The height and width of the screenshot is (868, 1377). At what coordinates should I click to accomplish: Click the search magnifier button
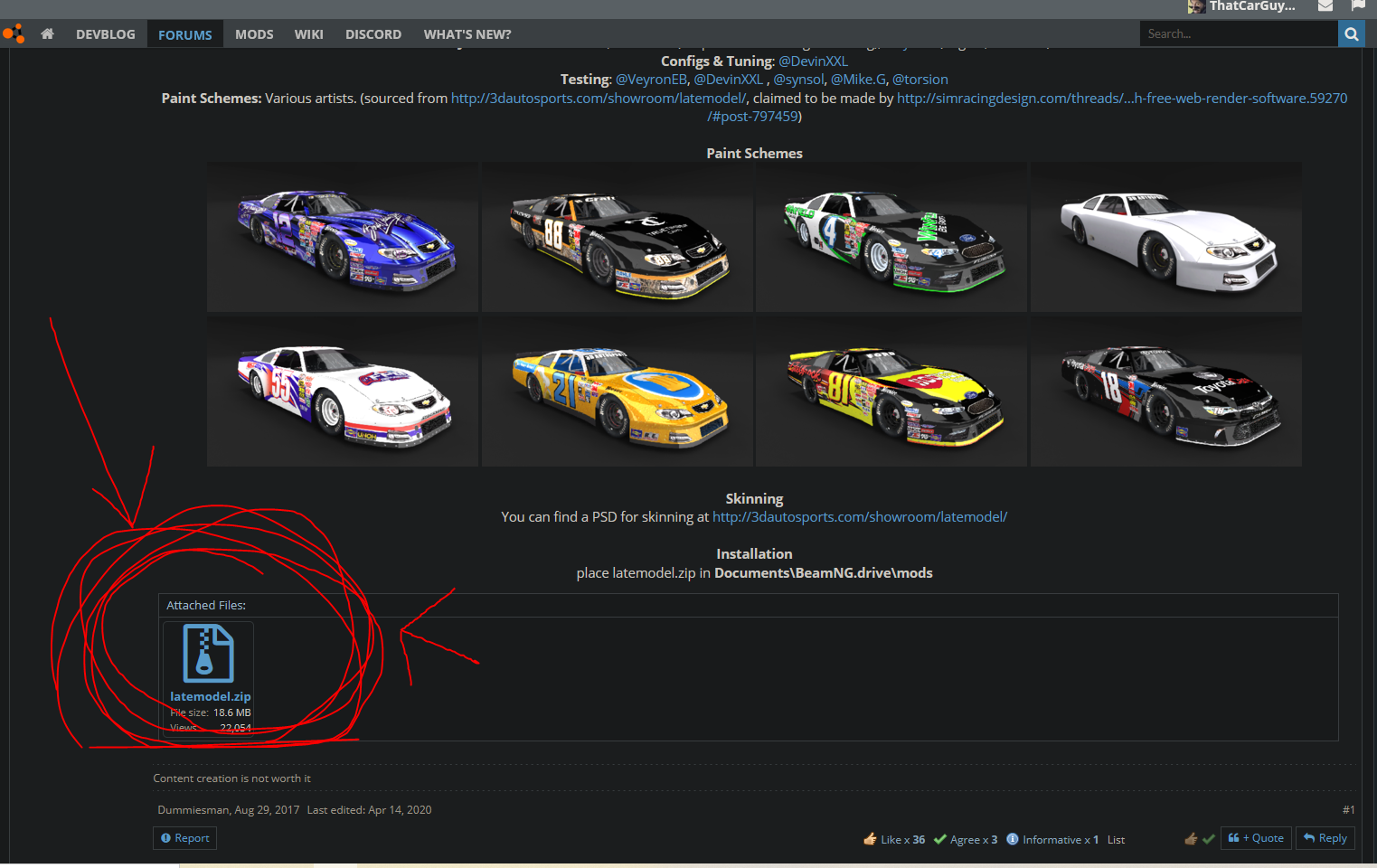[1351, 34]
